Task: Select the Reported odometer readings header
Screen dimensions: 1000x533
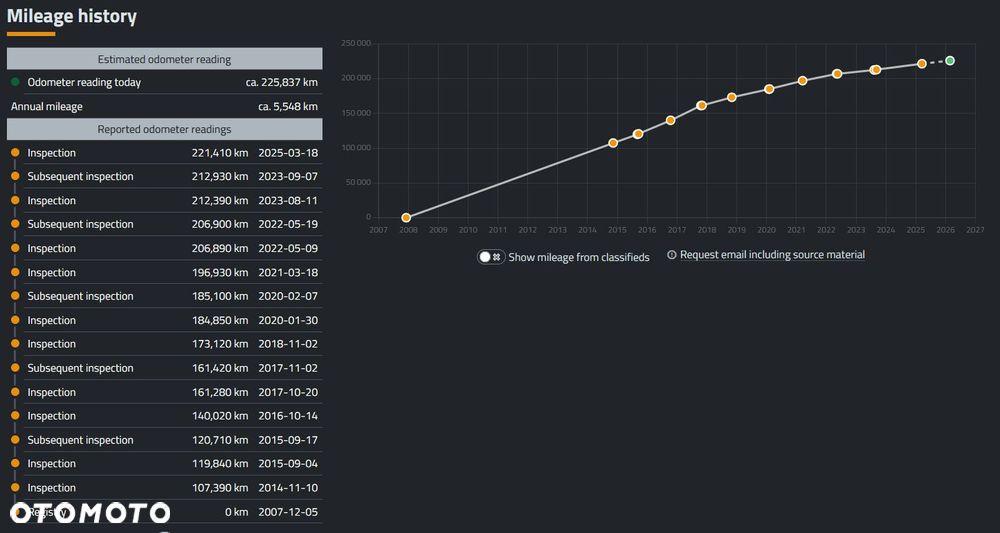Action: 165,129
